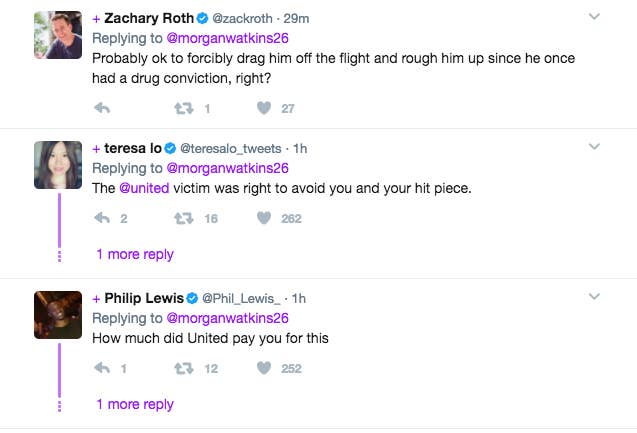Open teresa lo's profile avatar
The width and height of the screenshot is (637, 433).
coord(58,165)
